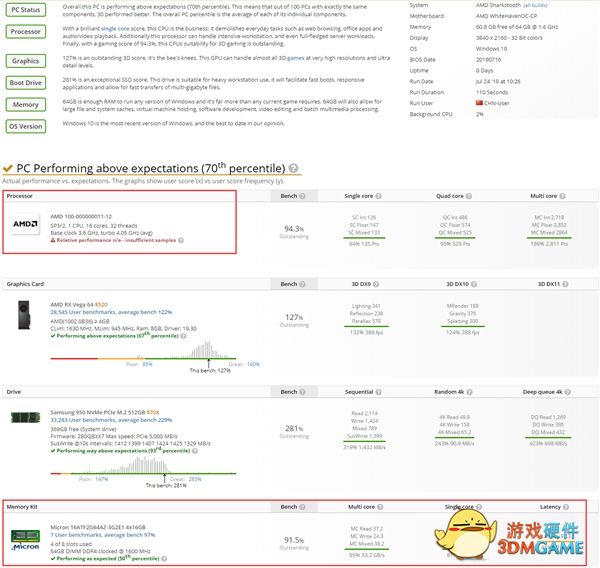Click the 'AMD WhiteHavenOC-CP' motherboard value
Image resolution: width=600 pixels, height=568 pixels.
pyautogui.click(x=507, y=16)
